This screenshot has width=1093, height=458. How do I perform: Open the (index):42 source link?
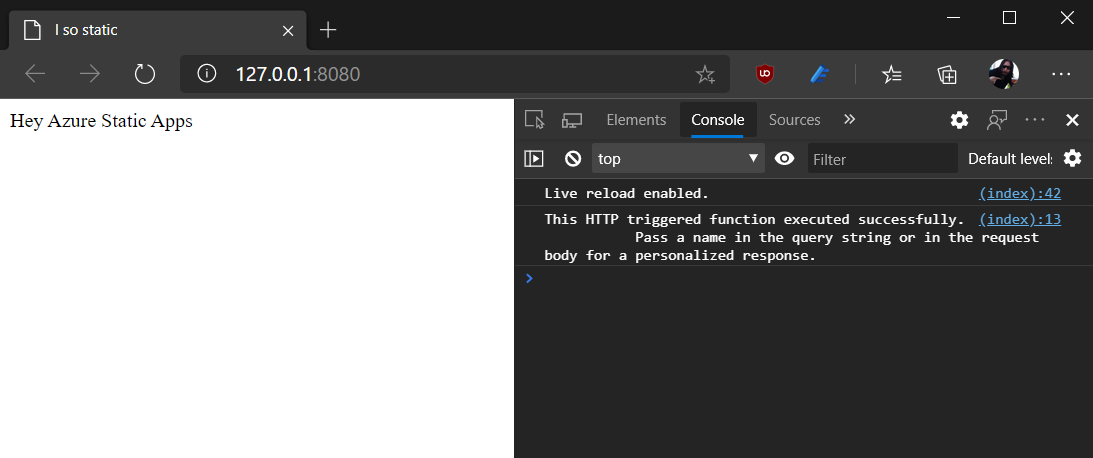(1020, 193)
